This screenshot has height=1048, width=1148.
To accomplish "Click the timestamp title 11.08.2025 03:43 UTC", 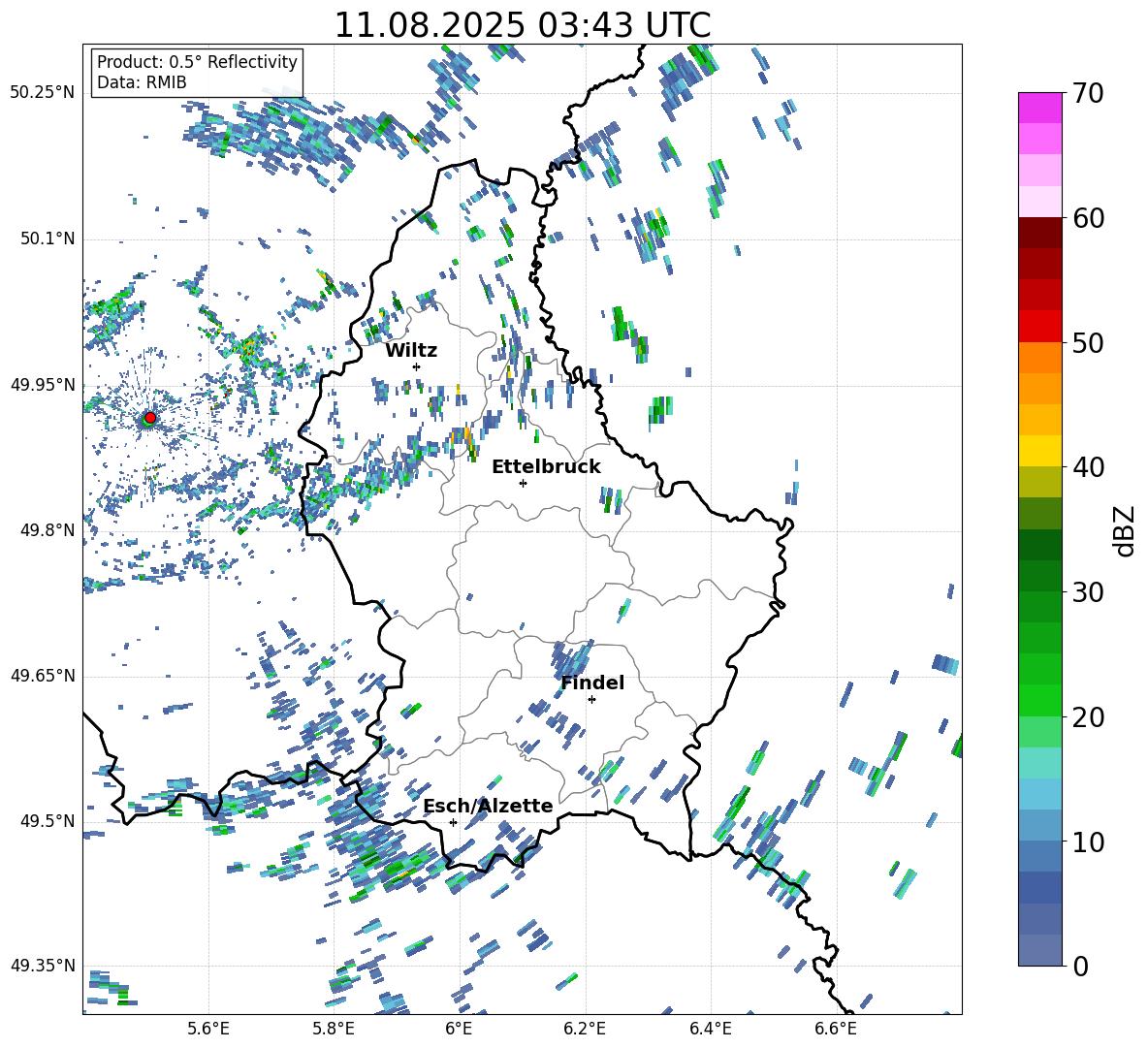I will pos(522,25).
